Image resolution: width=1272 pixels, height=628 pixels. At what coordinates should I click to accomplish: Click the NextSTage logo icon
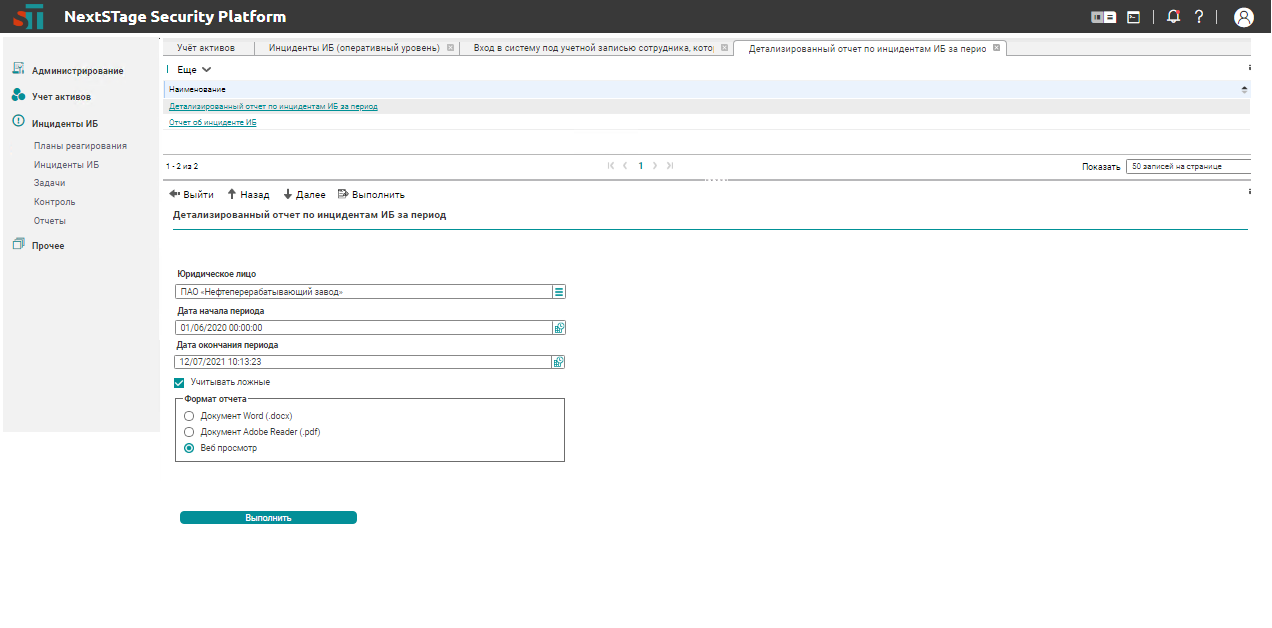click(28, 16)
